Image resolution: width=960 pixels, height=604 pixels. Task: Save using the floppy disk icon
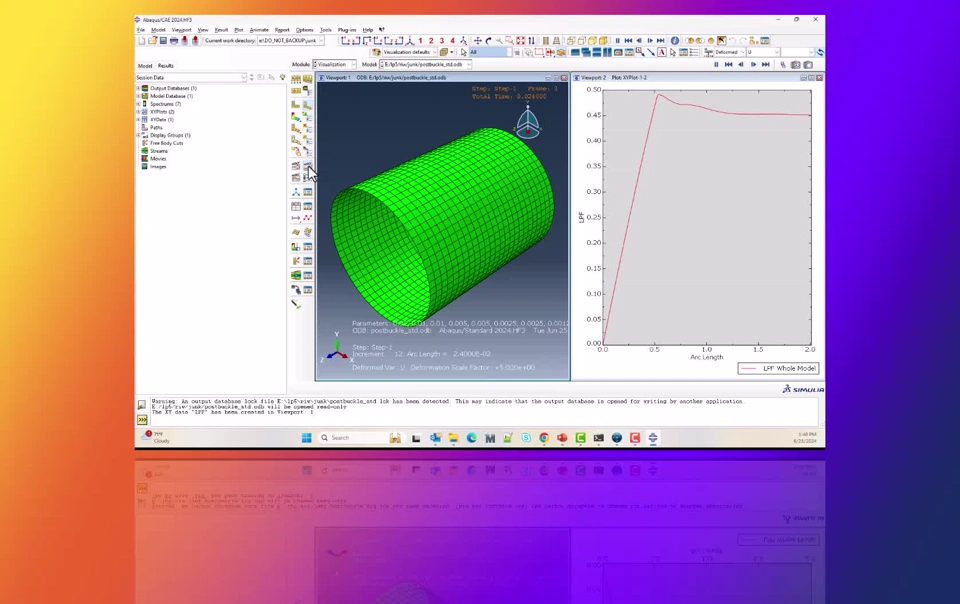[163, 40]
